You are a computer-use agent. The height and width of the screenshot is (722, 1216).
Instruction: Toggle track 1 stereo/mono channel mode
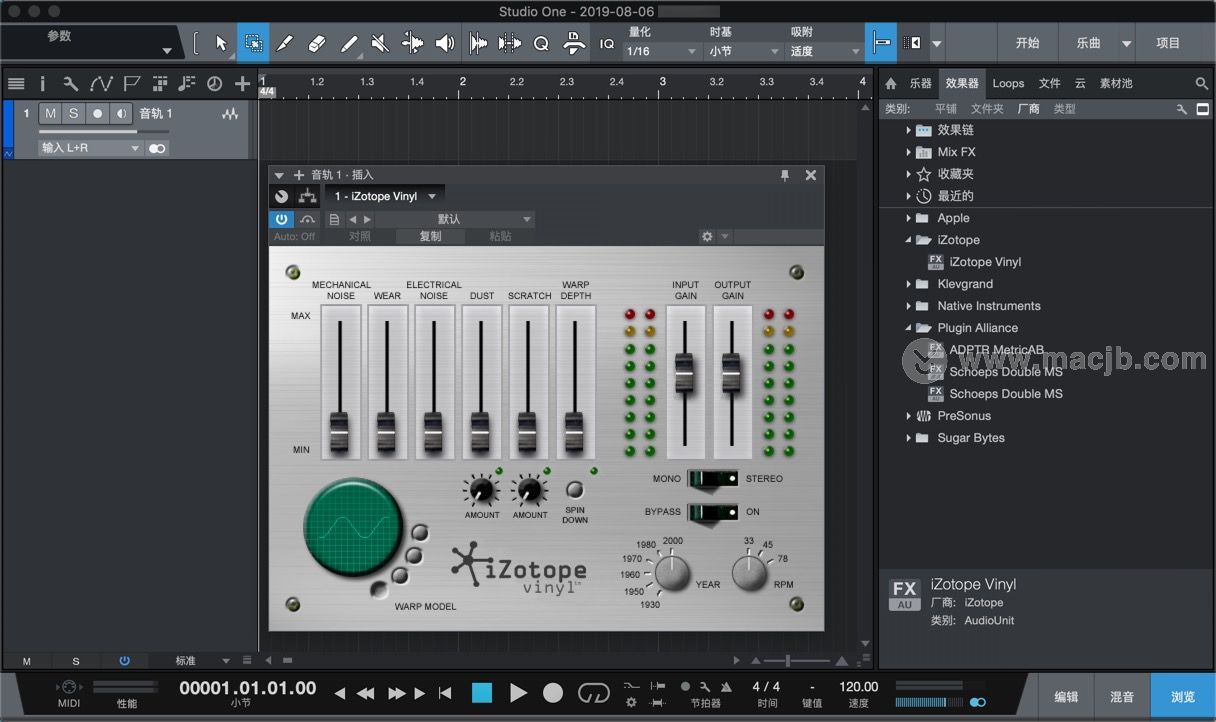(x=157, y=148)
